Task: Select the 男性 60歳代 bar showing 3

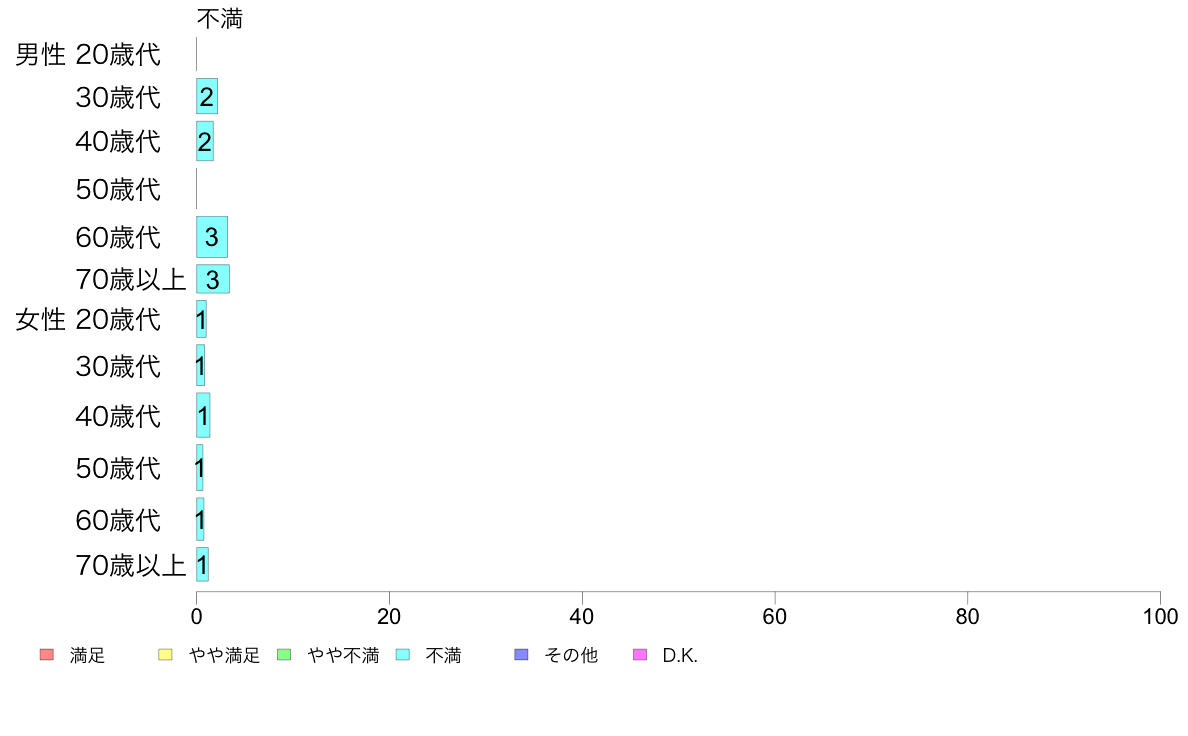Action: pos(211,237)
